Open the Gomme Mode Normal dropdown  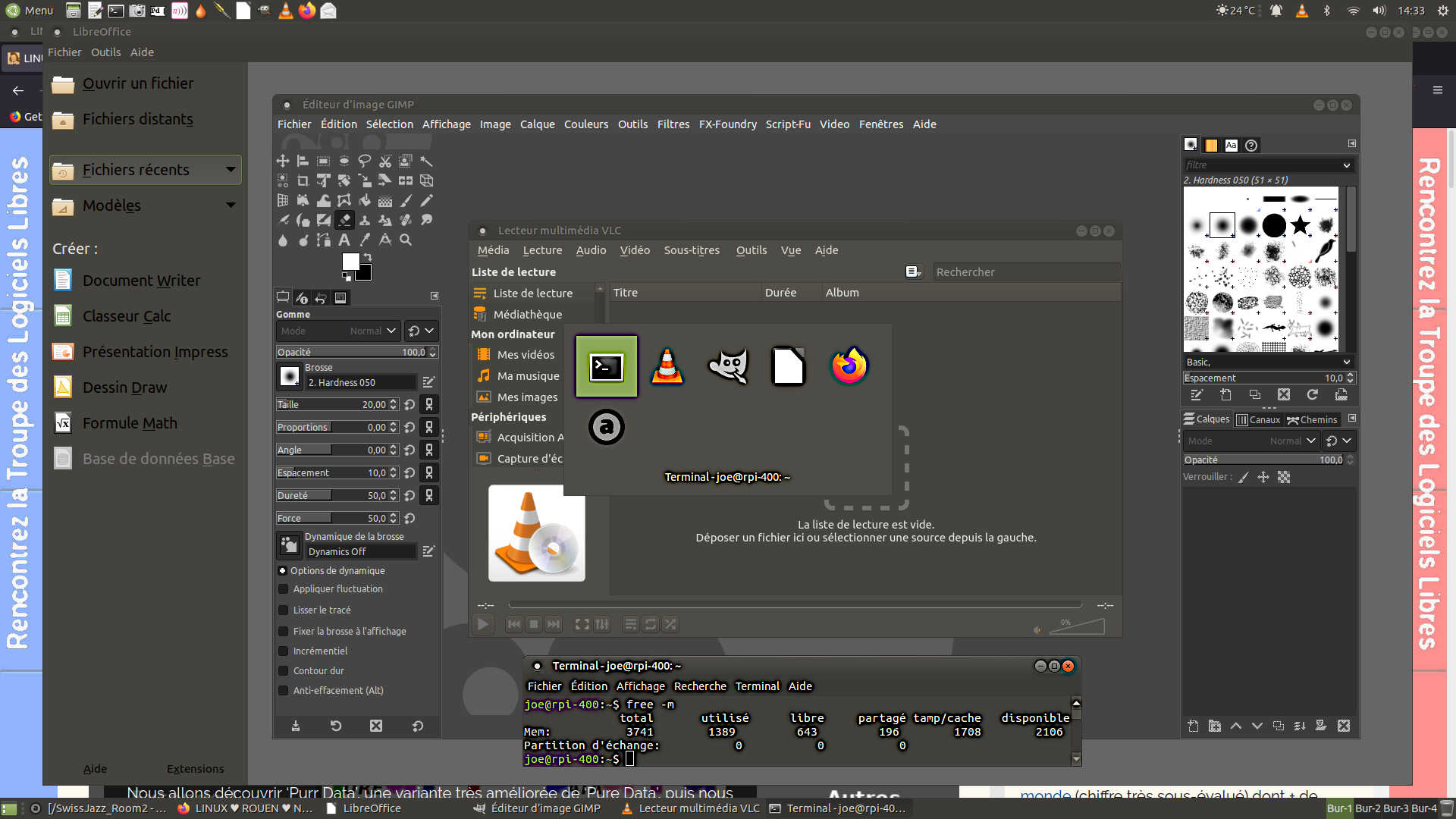pos(337,331)
